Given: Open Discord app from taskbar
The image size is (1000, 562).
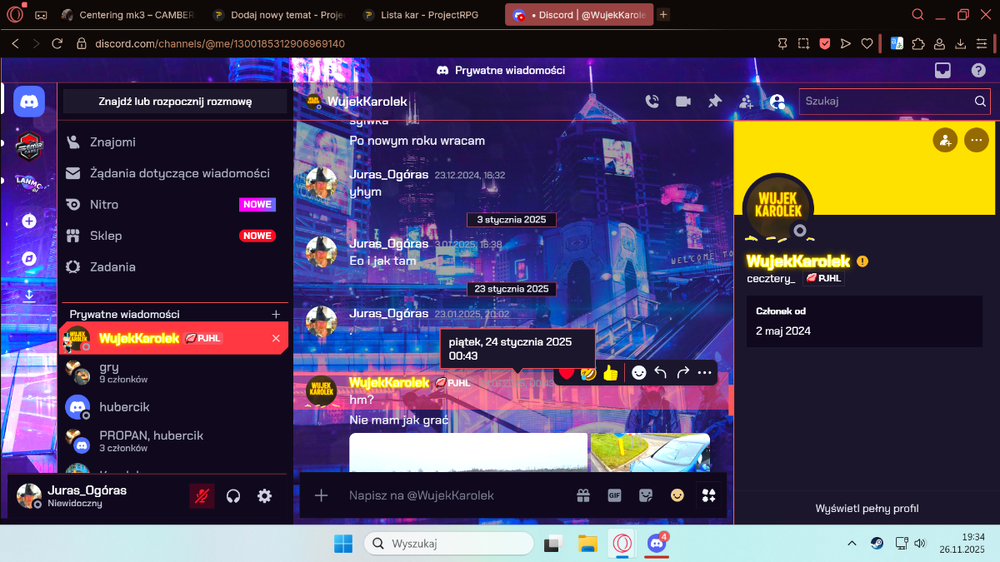Looking at the screenshot, I should coord(657,544).
